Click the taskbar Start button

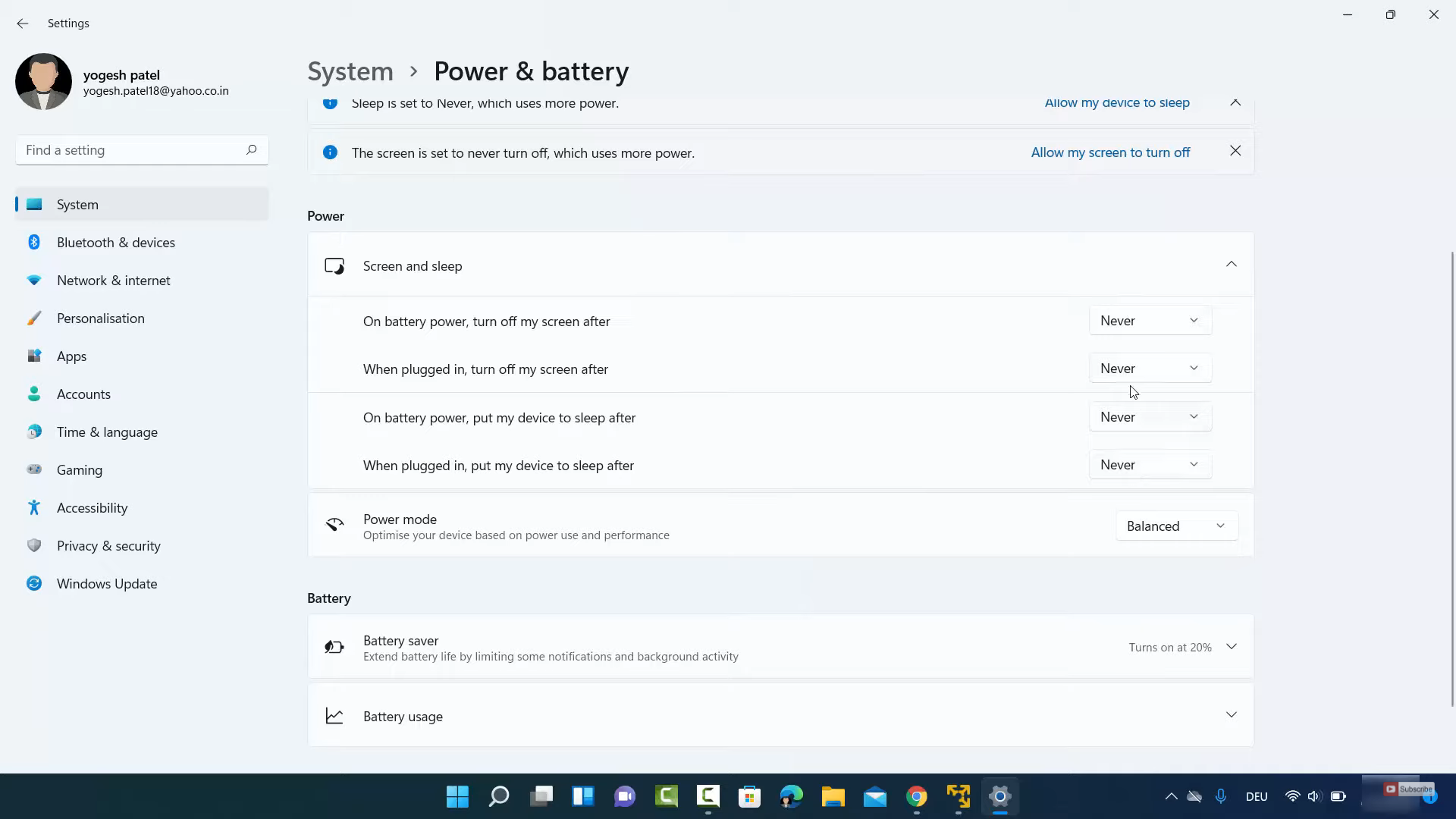coord(457,796)
